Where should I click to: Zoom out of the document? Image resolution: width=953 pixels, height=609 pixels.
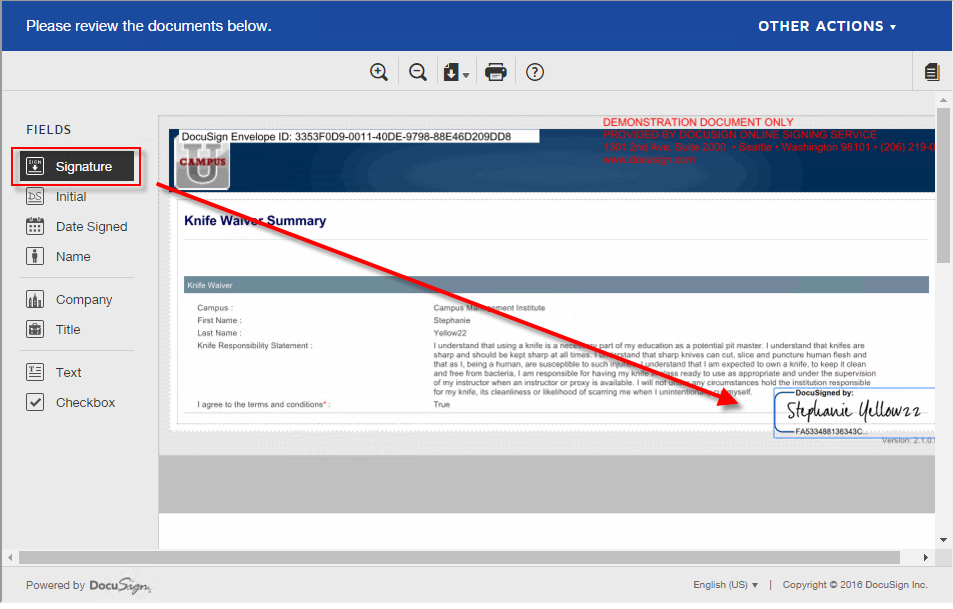click(417, 71)
